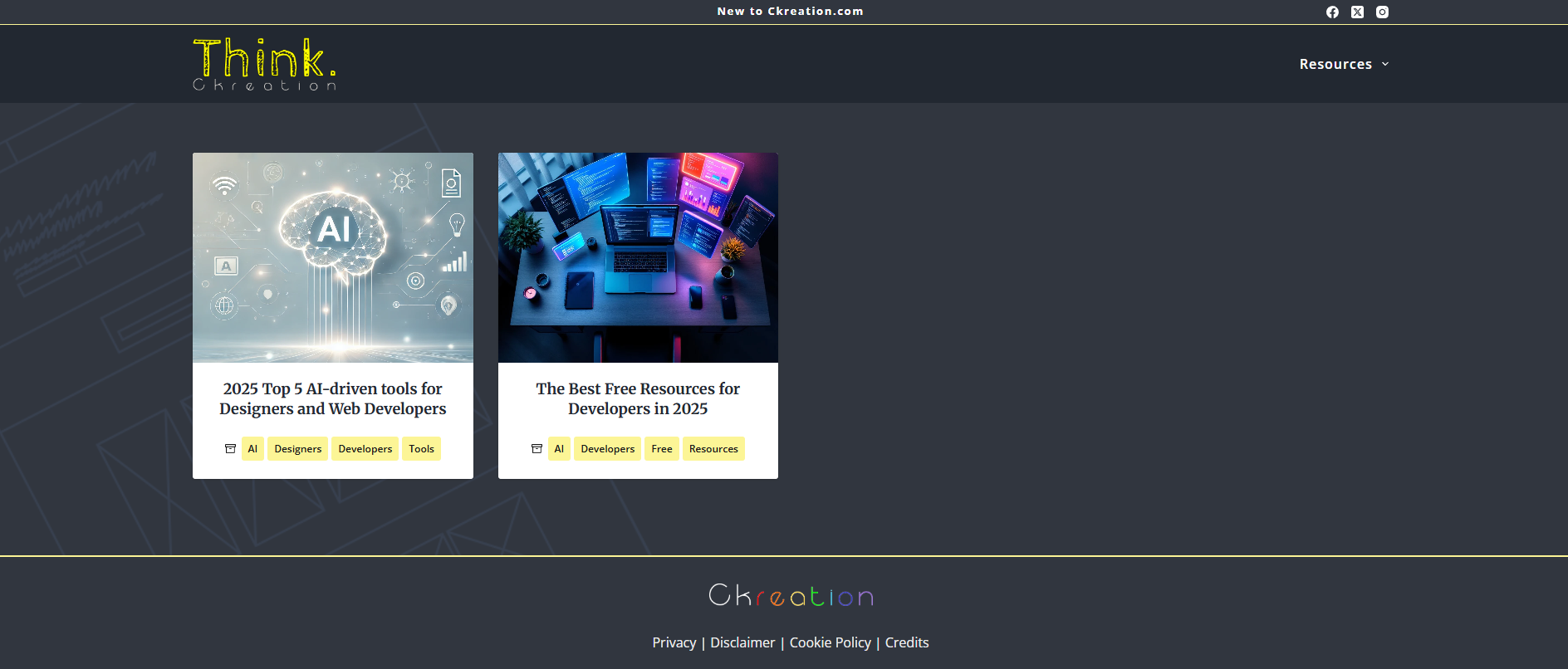The image size is (1568, 669).
Task: Click archive icon on AI-driven tools card
Action: tap(230, 449)
